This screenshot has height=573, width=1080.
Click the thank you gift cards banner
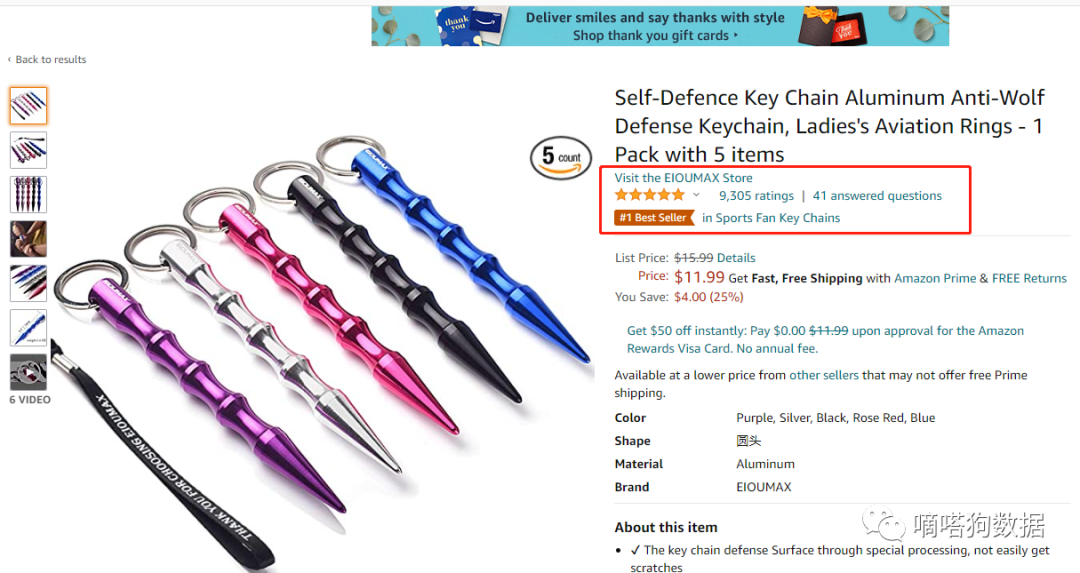click(x=660, y=26)
